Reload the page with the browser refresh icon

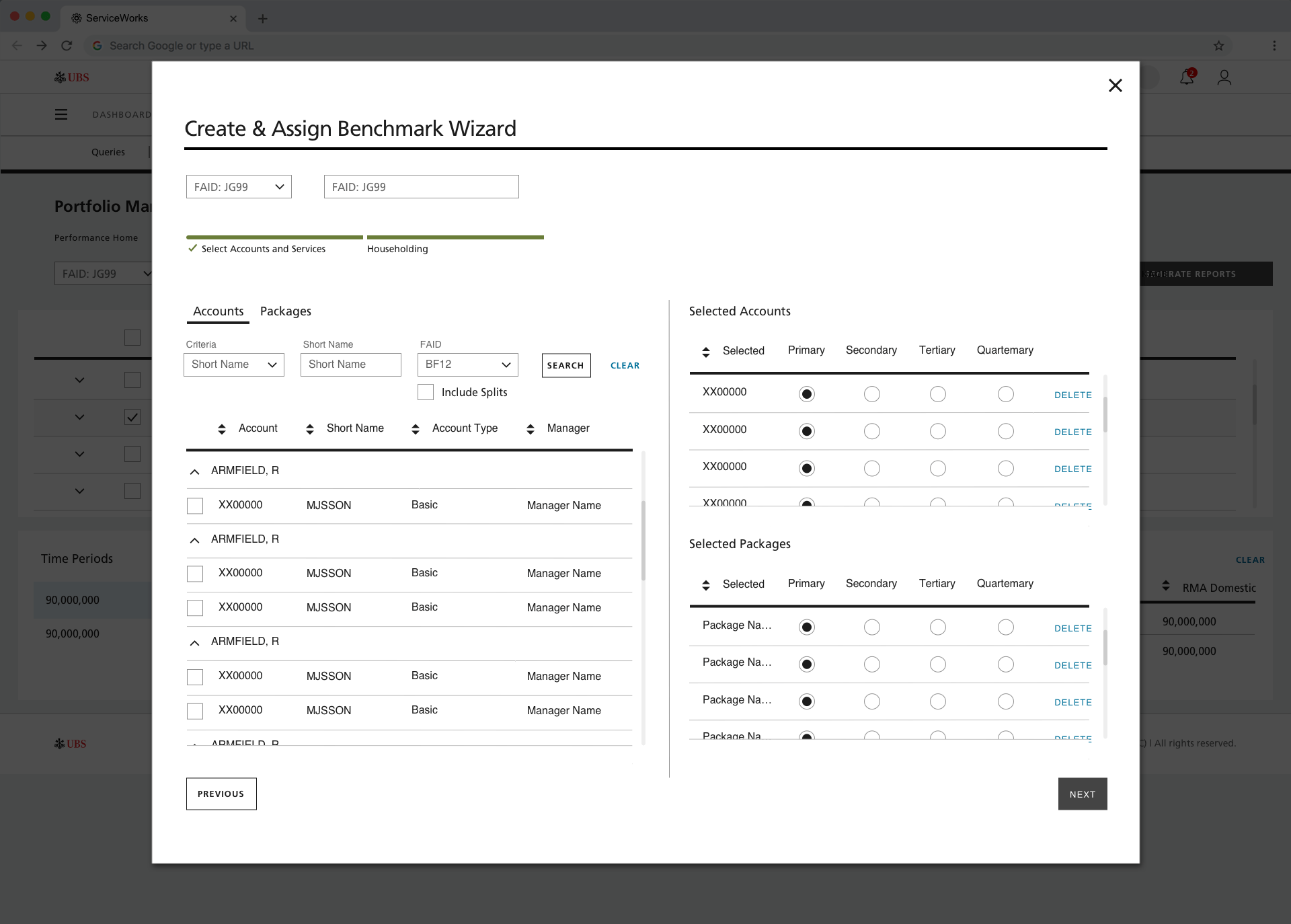(x=67, y=46)
